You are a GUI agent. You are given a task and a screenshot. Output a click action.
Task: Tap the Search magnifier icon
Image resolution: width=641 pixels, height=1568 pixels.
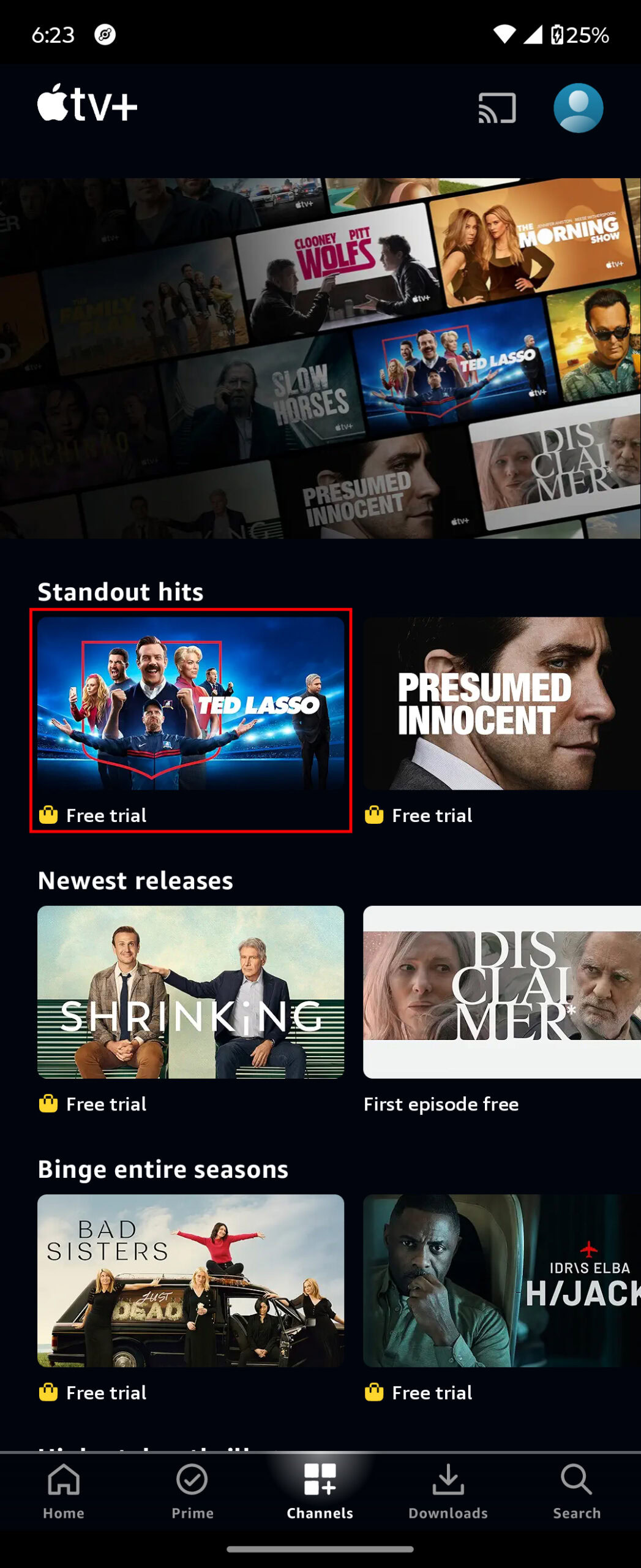pyautogui.click(x=576, y=1479)
